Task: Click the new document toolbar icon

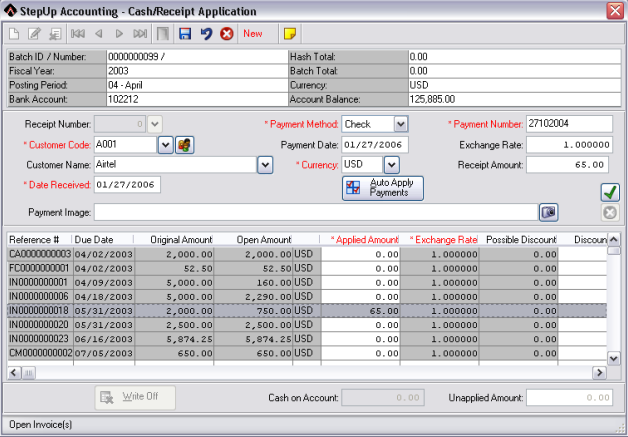Action: [14, 34]
